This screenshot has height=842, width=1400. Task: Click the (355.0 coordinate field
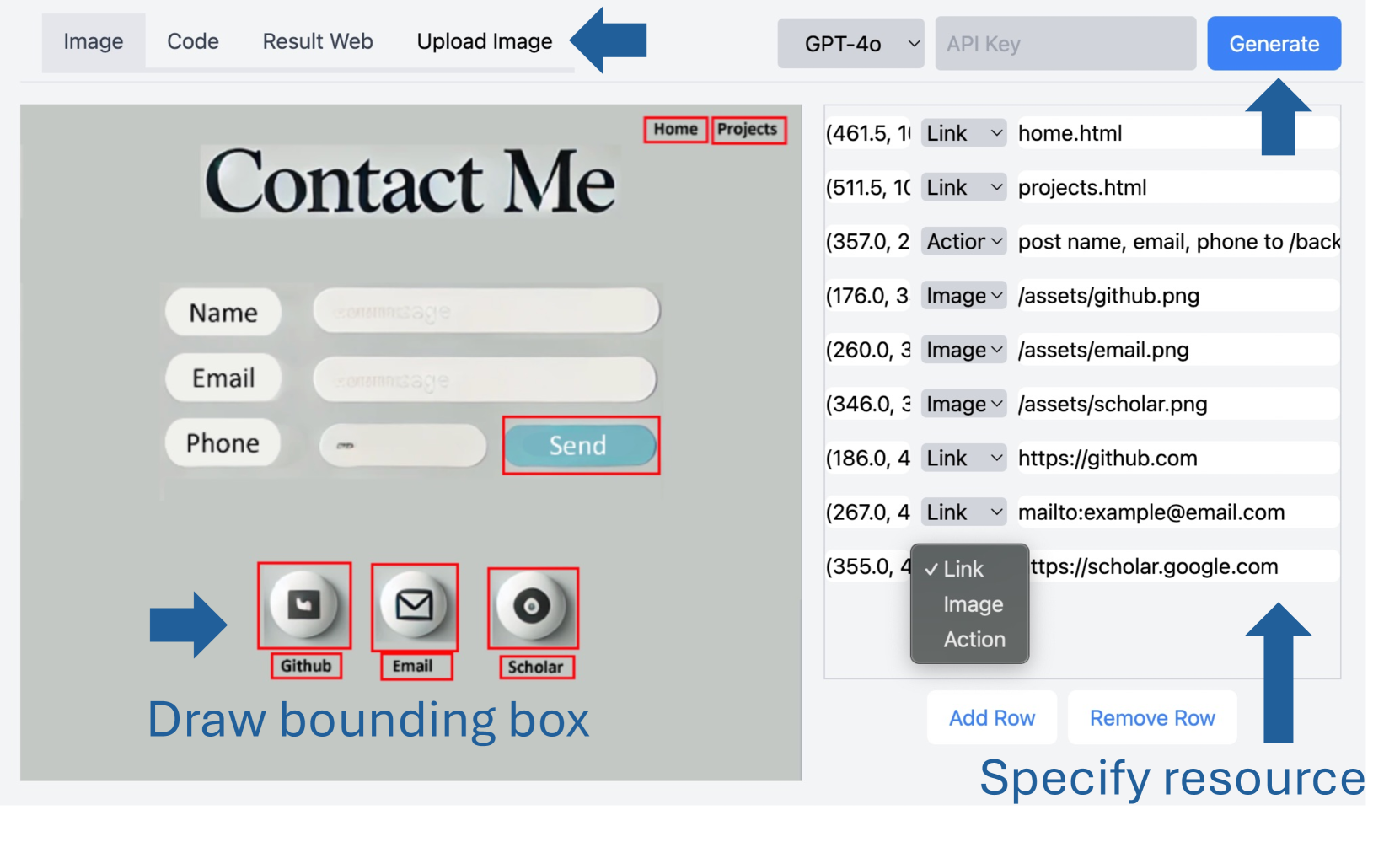(868, 566)
